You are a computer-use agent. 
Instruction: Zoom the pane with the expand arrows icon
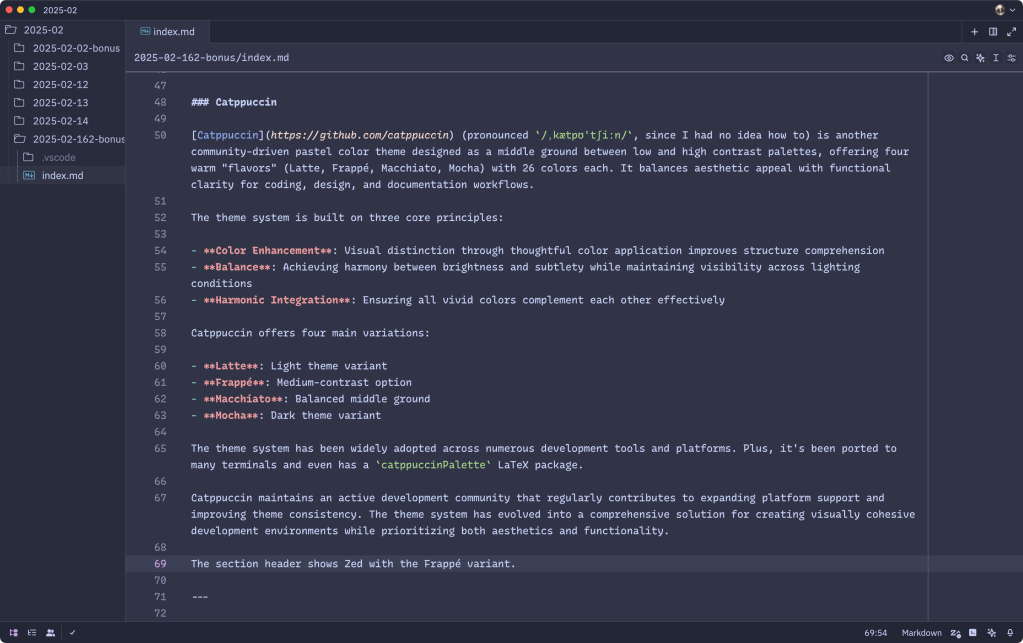pos(1010,32)
